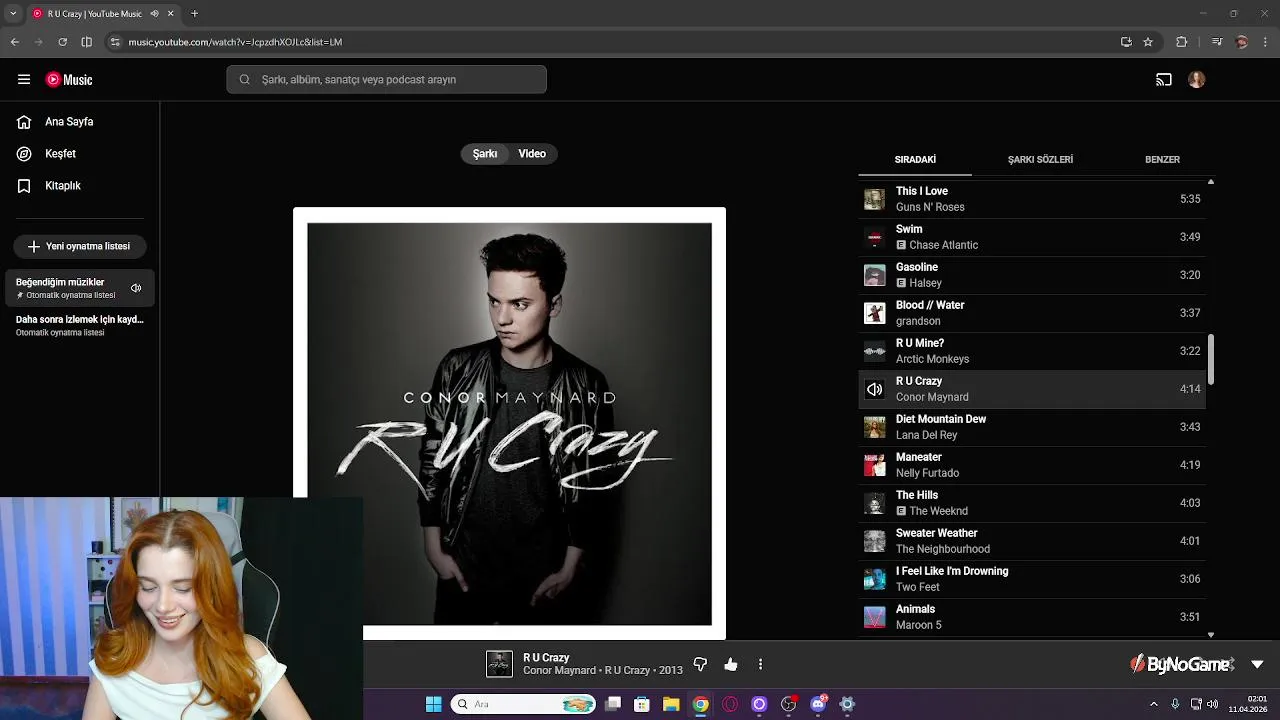Open Opera GX from the taskbar
The width and height of the screenshot is (1280, 720).
click(x=730, y=704)
